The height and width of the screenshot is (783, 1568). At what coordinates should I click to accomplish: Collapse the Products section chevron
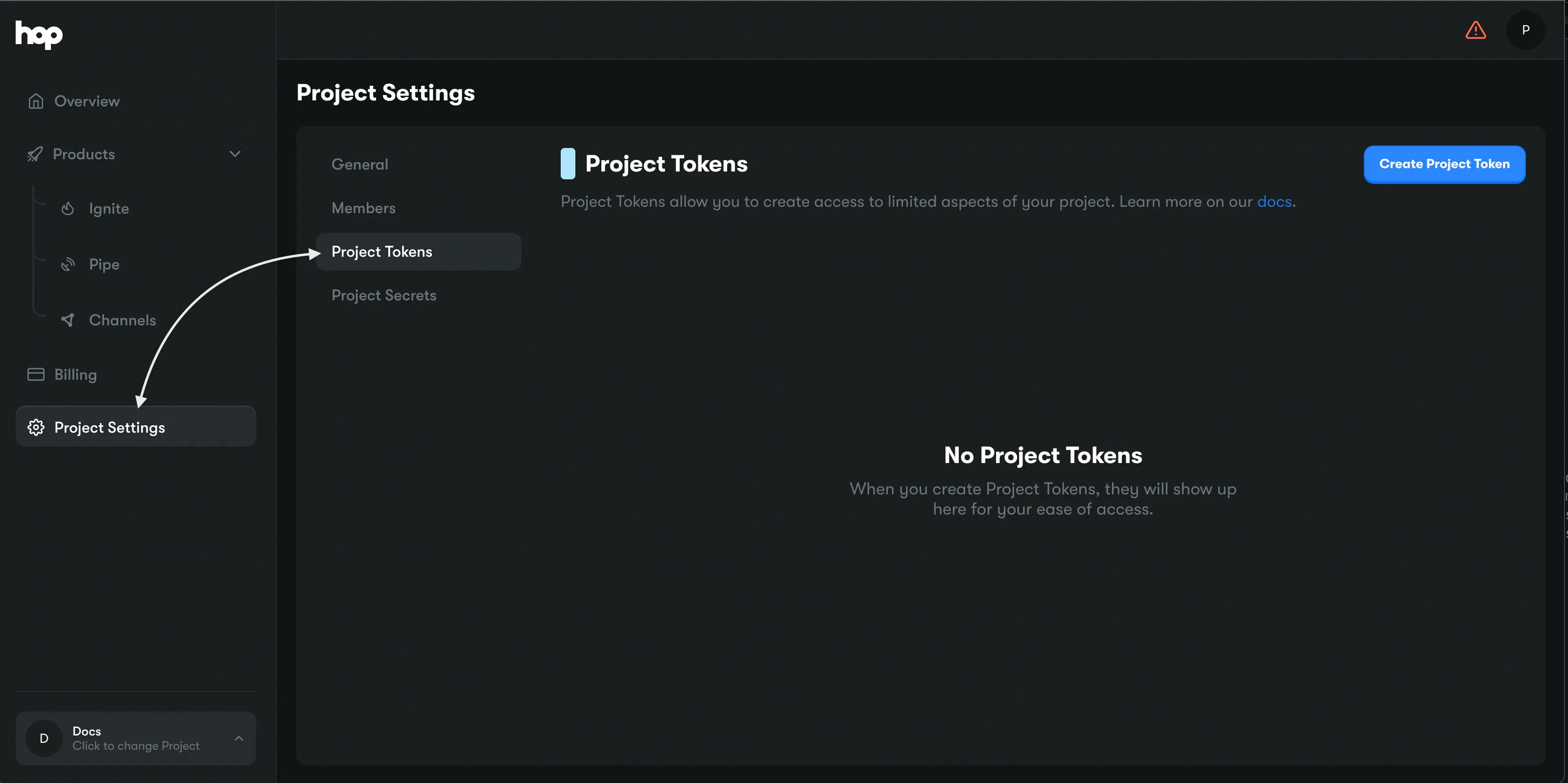pyautogui.click(x=235, y=154)
